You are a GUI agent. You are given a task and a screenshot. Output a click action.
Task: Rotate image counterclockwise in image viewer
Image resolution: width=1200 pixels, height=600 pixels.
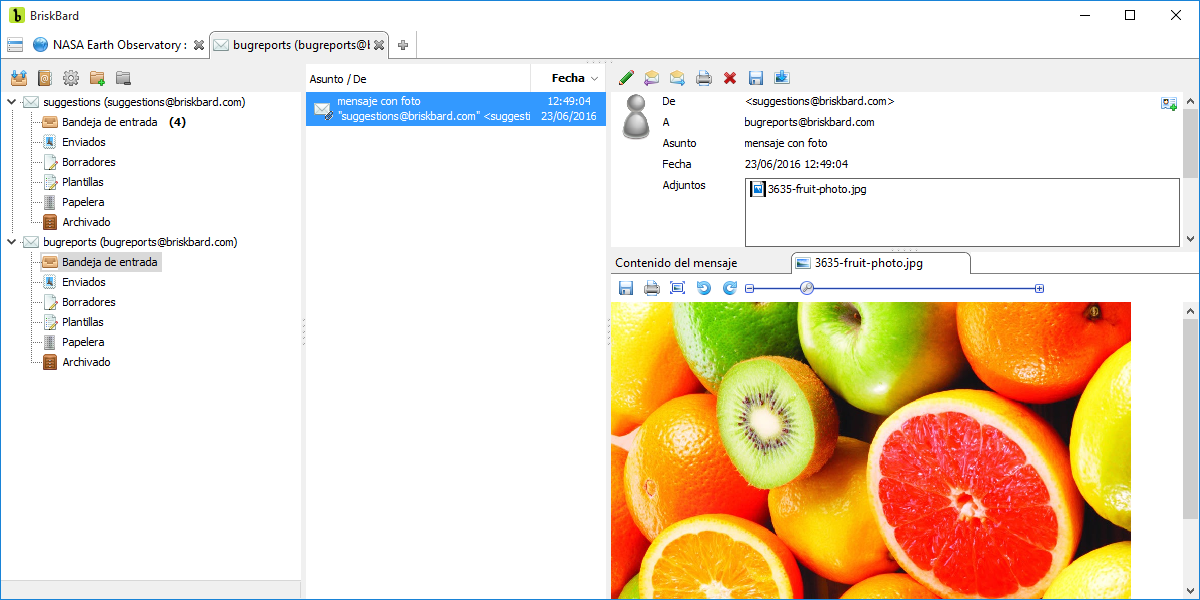pyautogui.click(x=704, y=288)
